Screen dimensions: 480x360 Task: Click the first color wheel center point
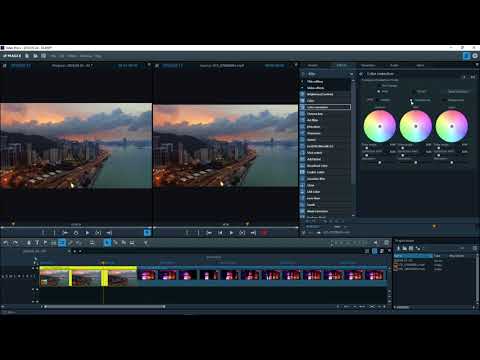click(380, 126)
